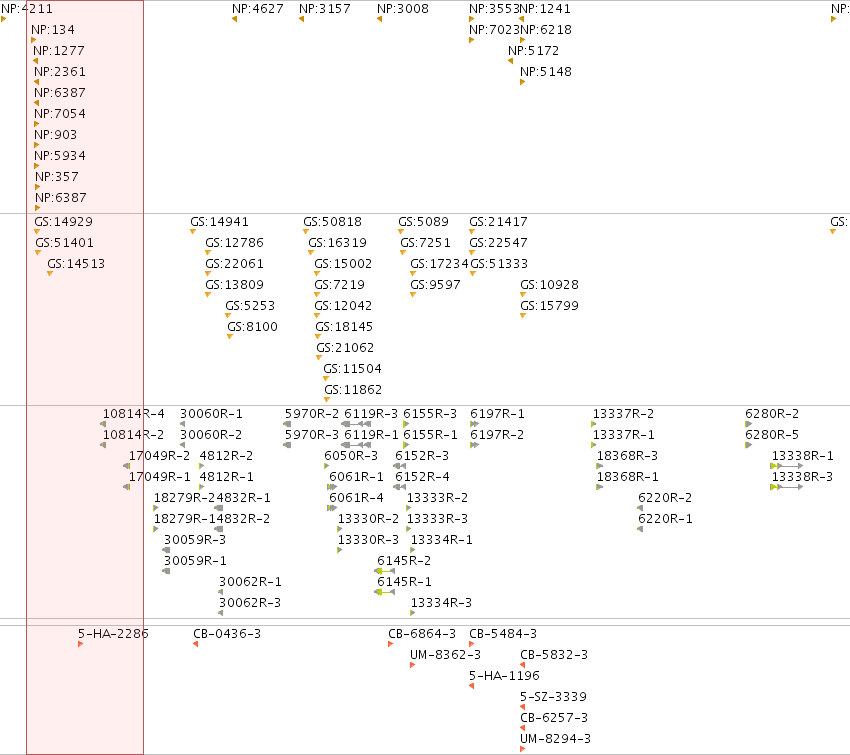
Task: Click the NP:7054 feature label
Action: (x=60, y=114)
